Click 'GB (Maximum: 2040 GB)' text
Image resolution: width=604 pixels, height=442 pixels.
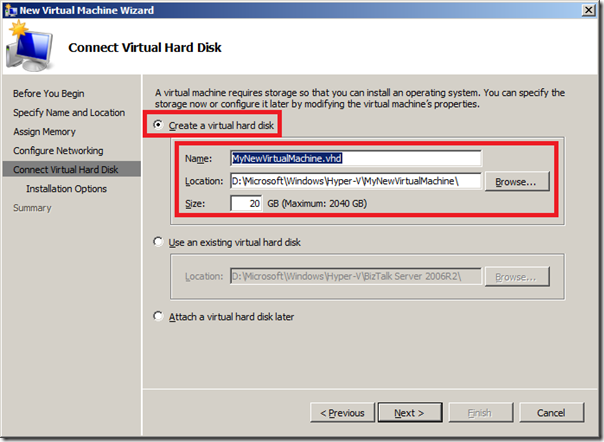click(x=317, y=203)
